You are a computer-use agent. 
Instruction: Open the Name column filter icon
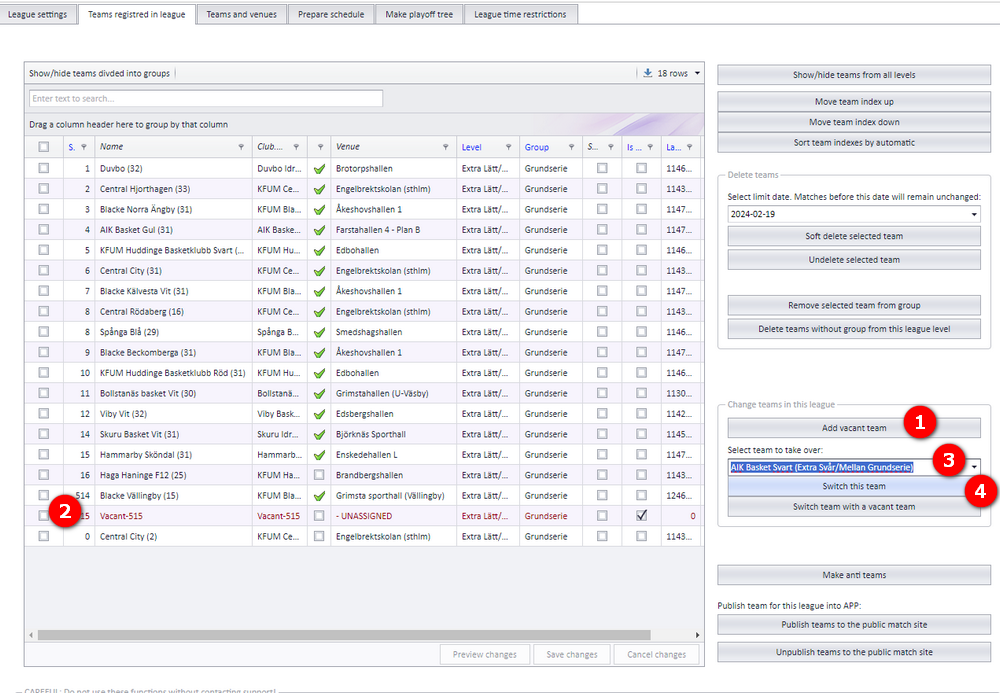click(x=241, y=147)
